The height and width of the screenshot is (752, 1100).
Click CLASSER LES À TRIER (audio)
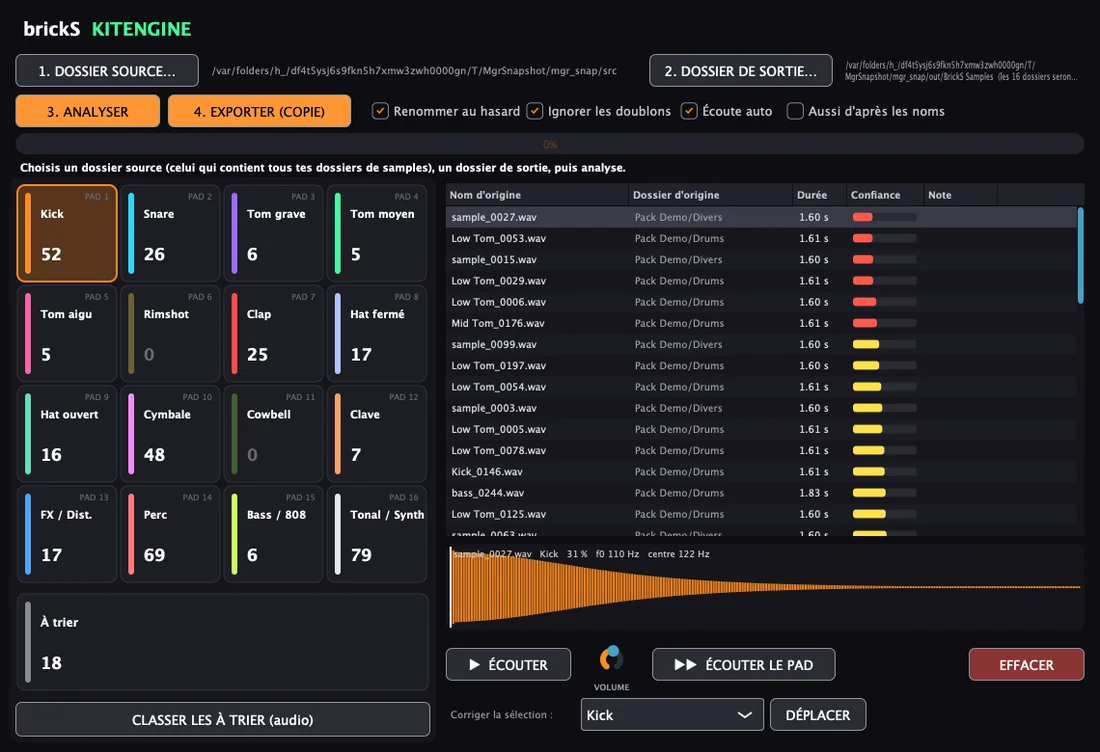(x=222, y=720)
